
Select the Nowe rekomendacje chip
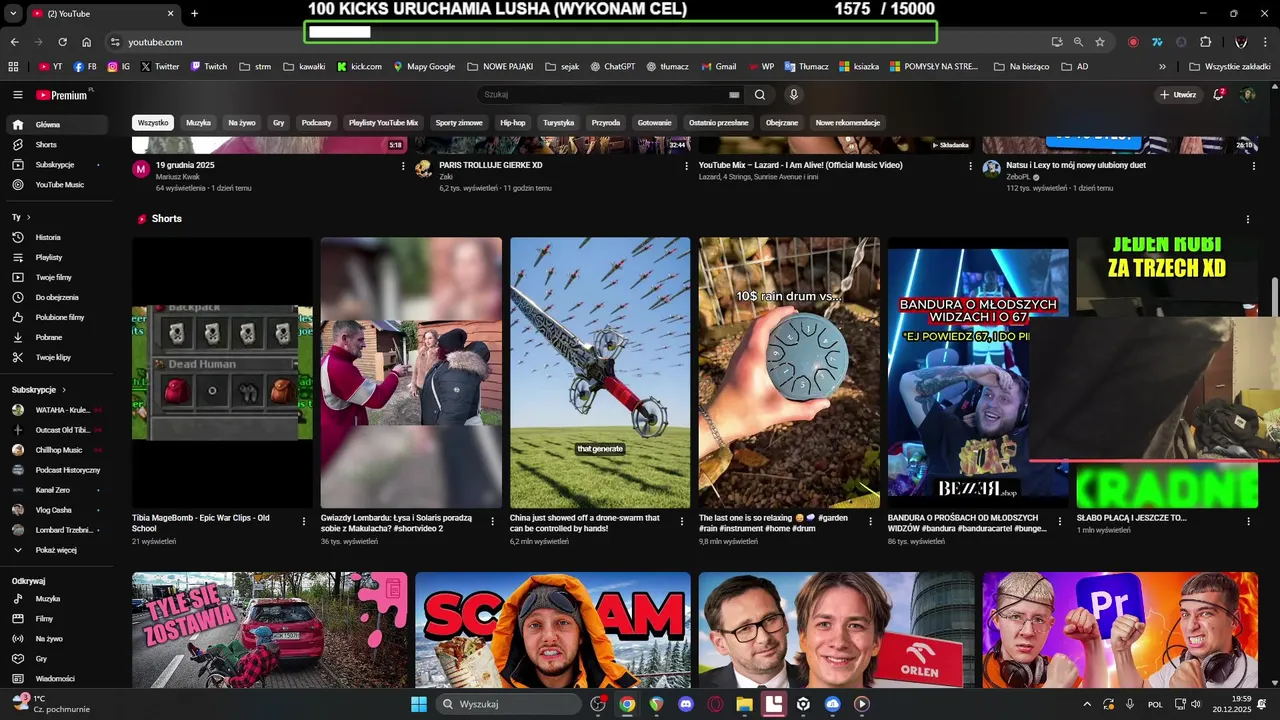point(848,123)
